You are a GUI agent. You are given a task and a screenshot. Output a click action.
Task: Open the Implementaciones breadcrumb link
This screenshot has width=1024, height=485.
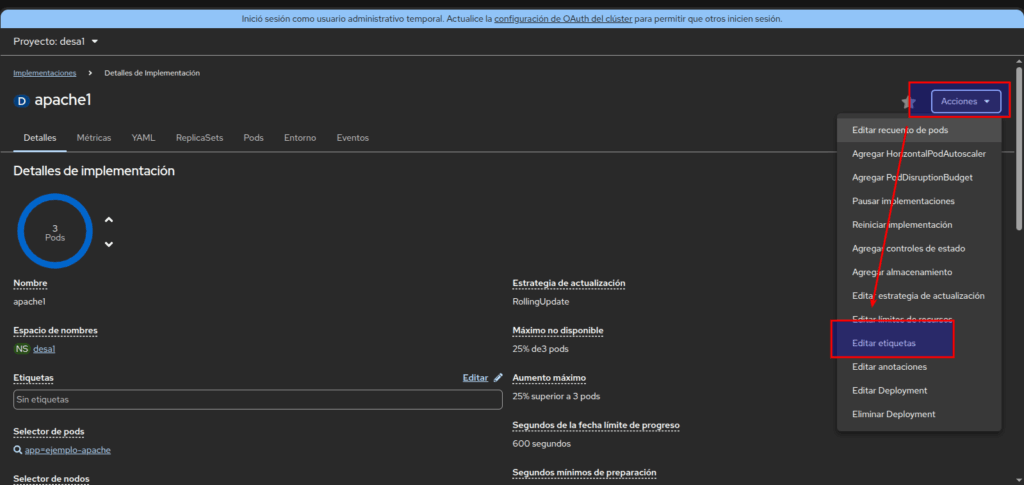(x=44, y=73)
